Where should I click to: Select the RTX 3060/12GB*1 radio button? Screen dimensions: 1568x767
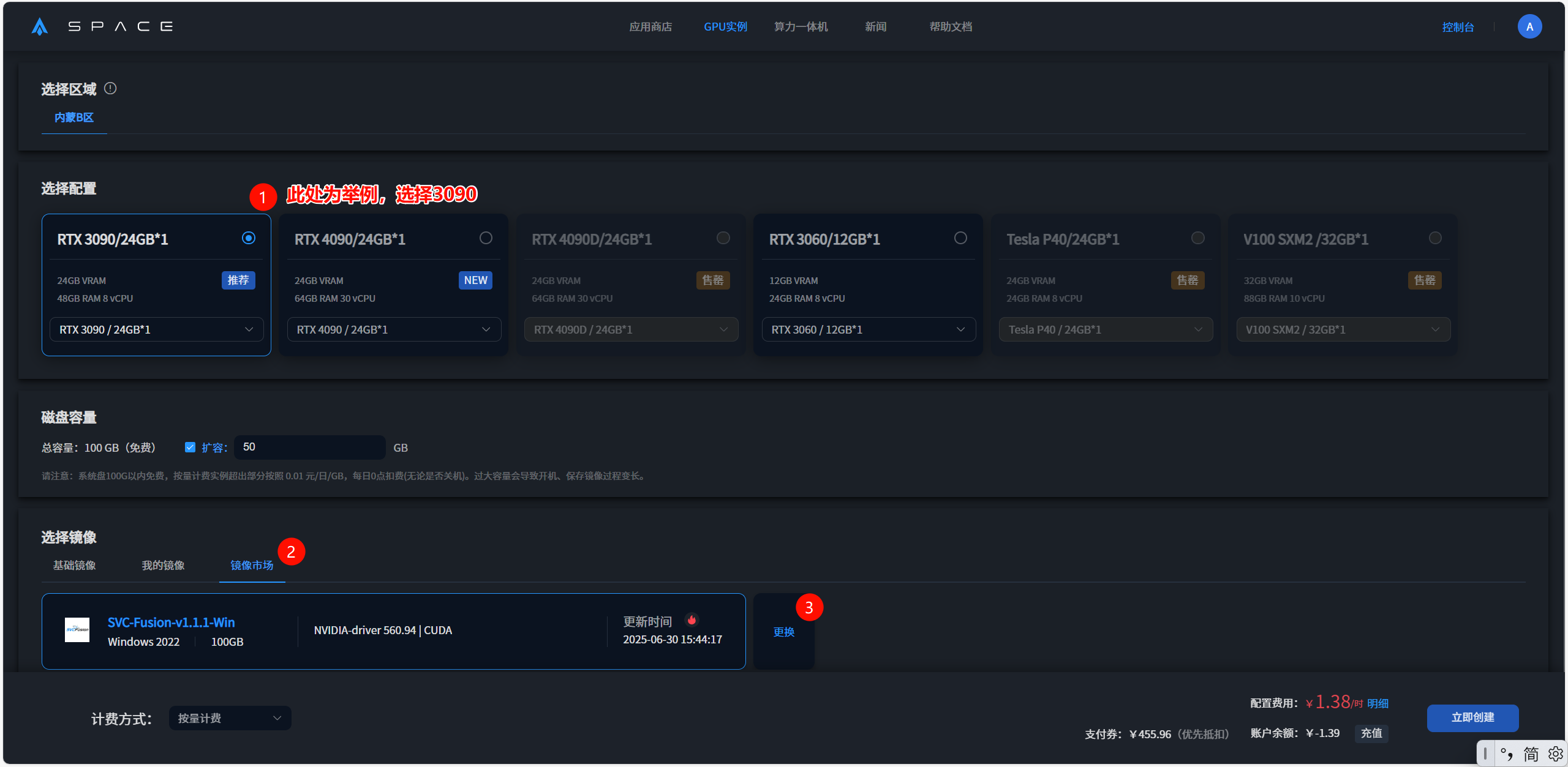[x=960, y=238]
